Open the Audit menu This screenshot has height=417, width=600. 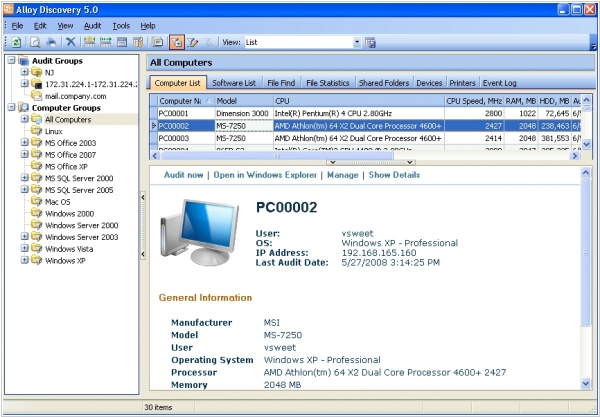click(x=92, y=26)
